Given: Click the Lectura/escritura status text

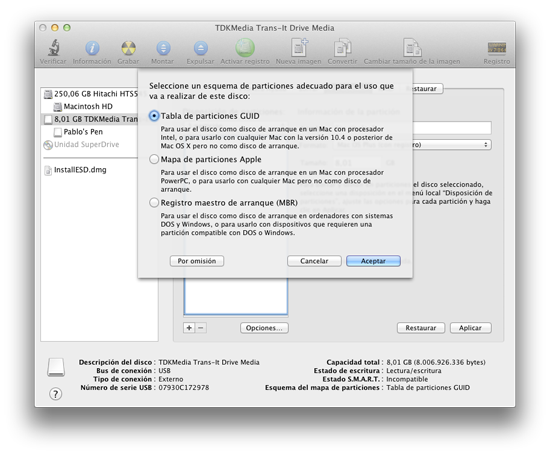Looking at the screenshot, I should pos(414,371).
